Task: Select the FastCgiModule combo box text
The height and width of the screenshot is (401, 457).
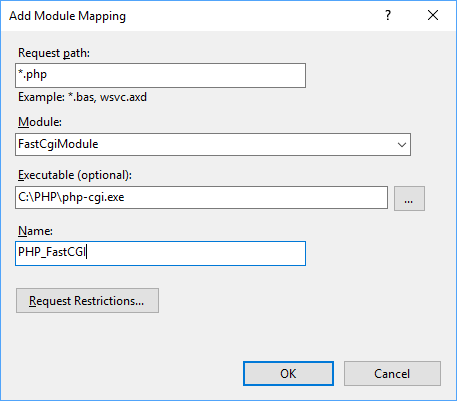Action: tap(58, 144)
